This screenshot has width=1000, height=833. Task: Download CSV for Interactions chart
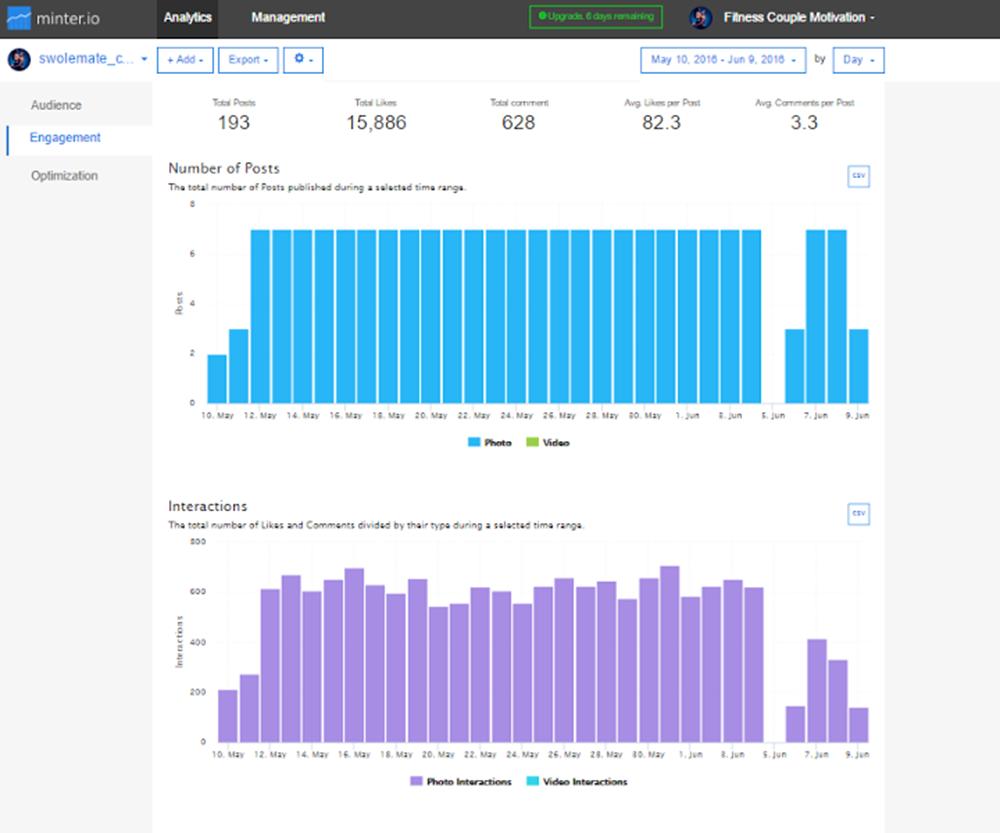click(x=857, y=514)
